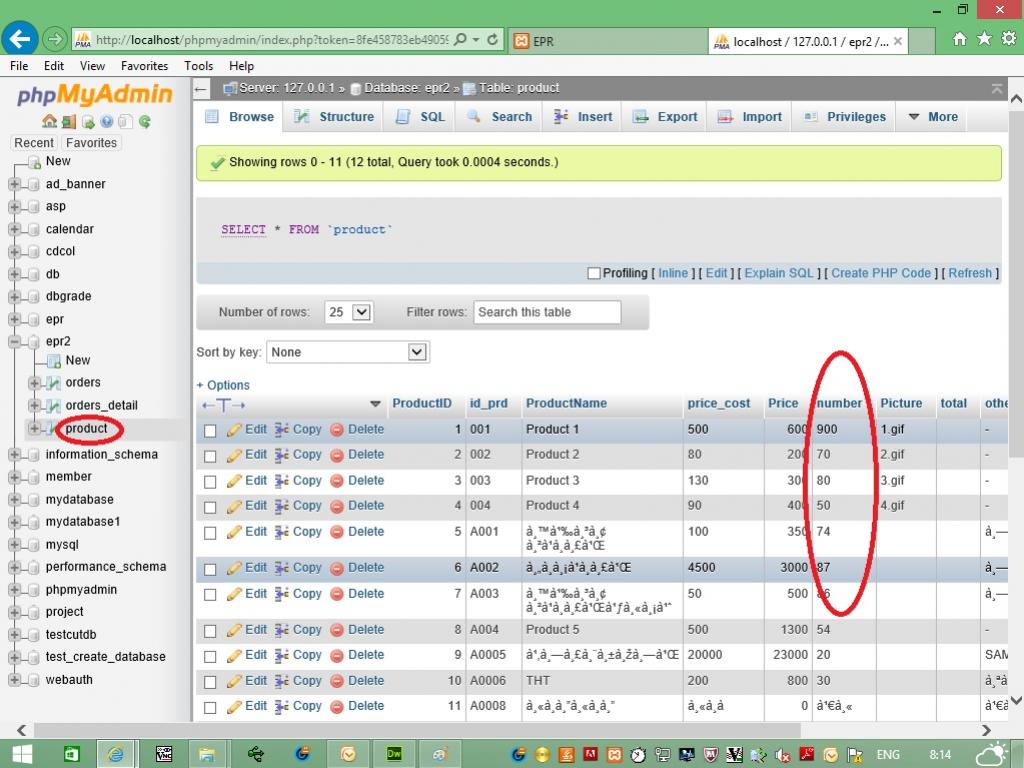
Task: Open the Favorites menu in menu bar
Action: point(144,66)
